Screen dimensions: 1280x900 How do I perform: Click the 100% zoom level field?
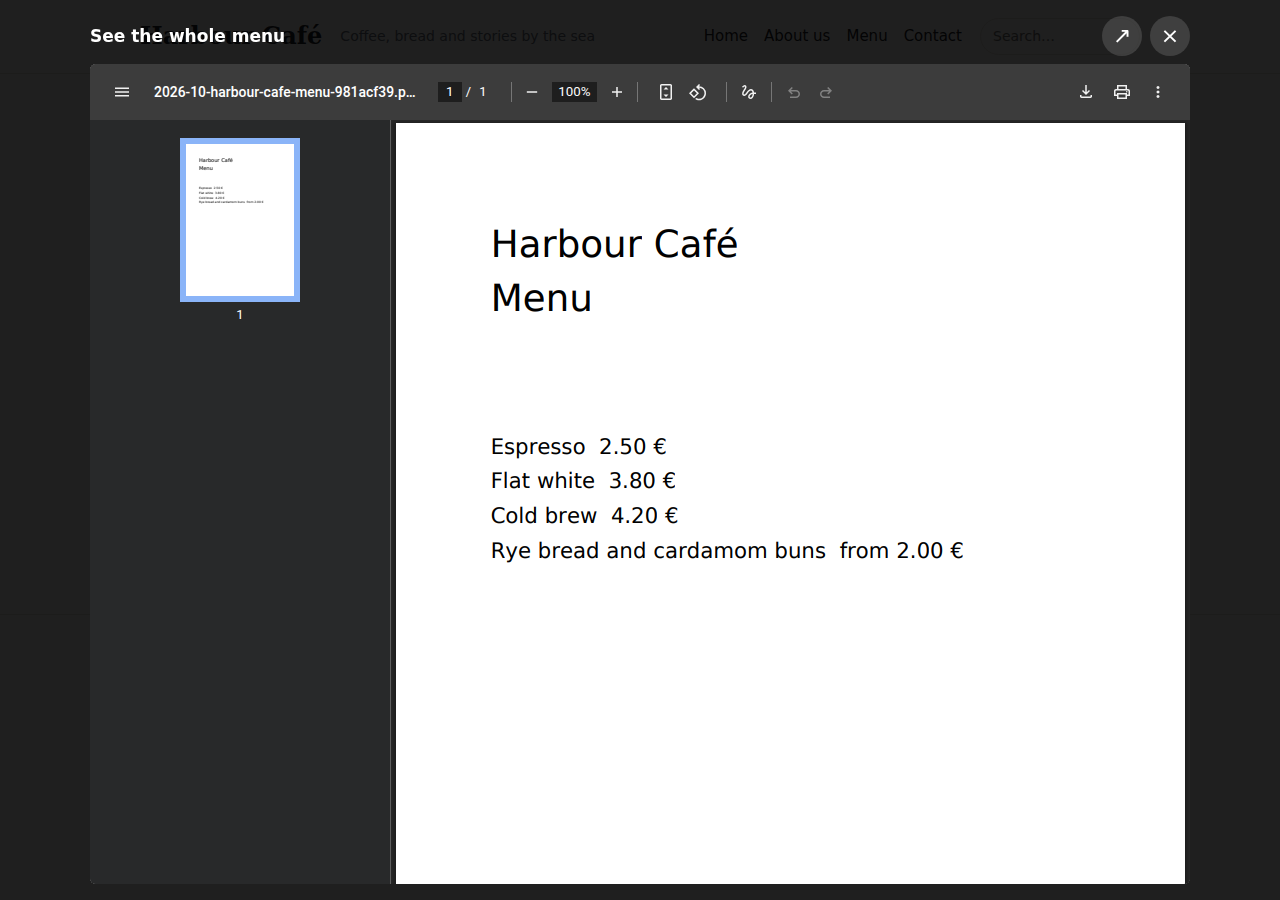(574, 92)
